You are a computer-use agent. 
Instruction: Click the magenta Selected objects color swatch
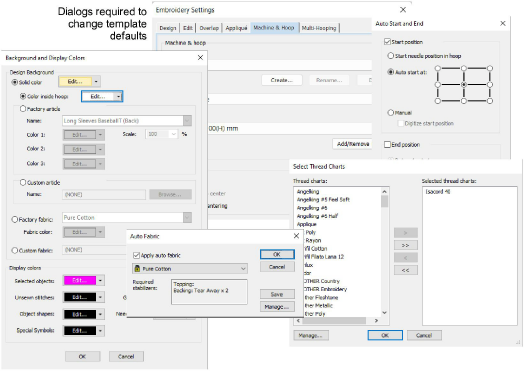[80, 280]
